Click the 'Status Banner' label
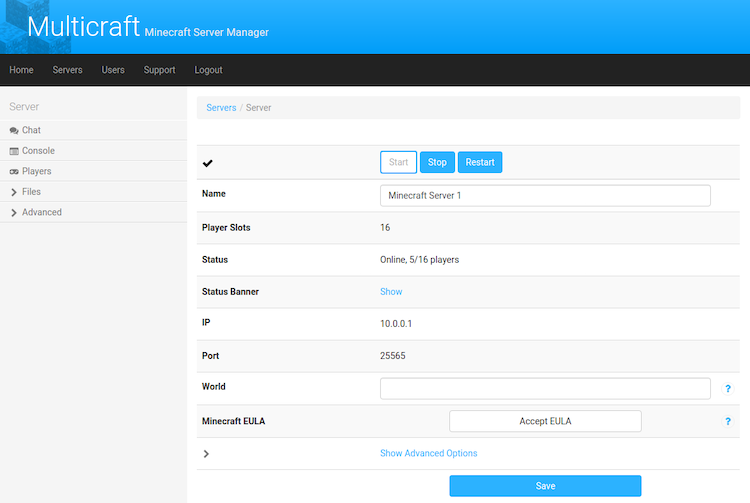 coord(230,292)
